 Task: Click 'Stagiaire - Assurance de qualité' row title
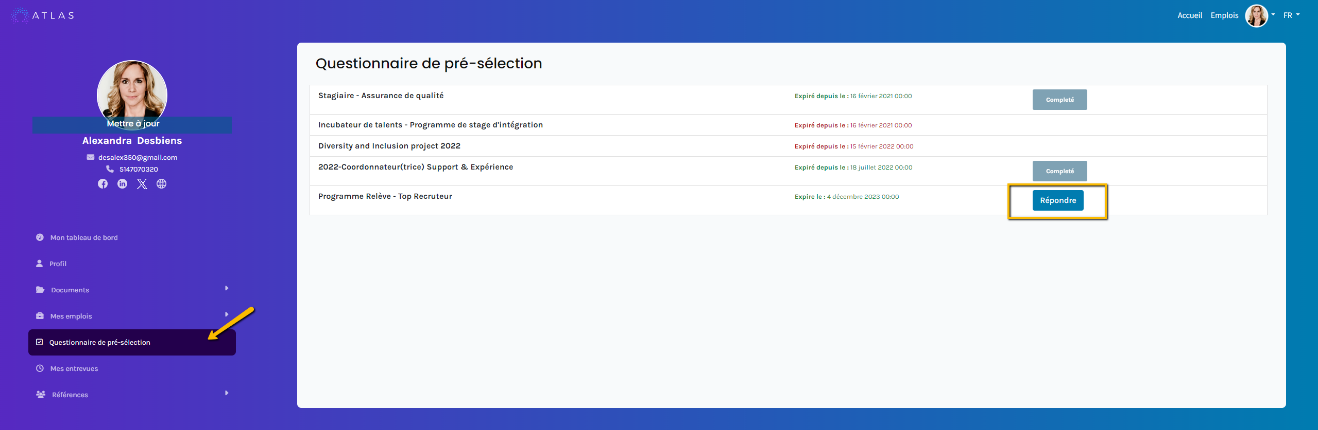tap(381, 96)
